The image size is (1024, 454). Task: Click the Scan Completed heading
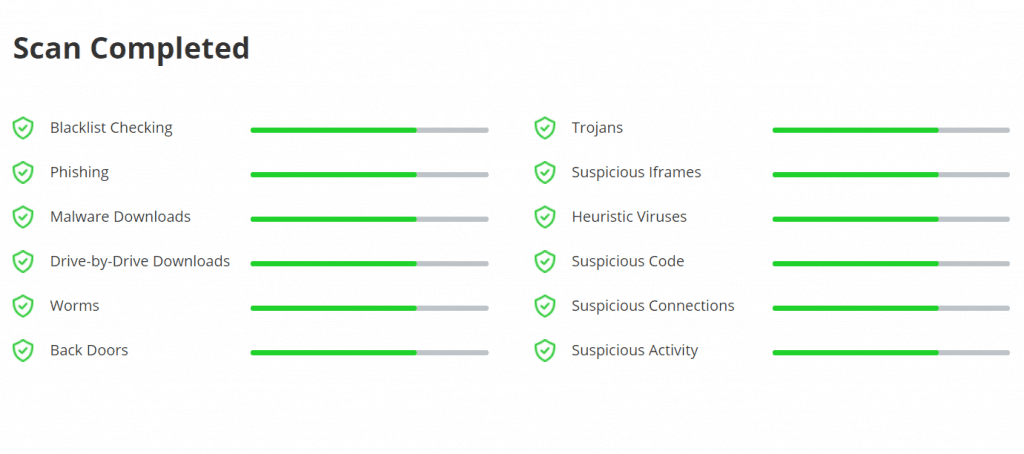click(131, 48)
